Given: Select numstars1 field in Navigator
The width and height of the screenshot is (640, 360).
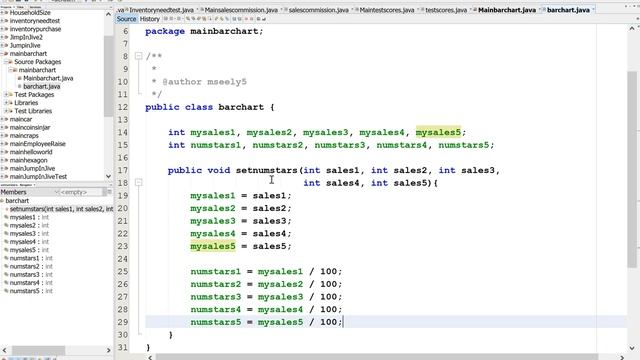Looking at the screenshot, I should (31, 258).
